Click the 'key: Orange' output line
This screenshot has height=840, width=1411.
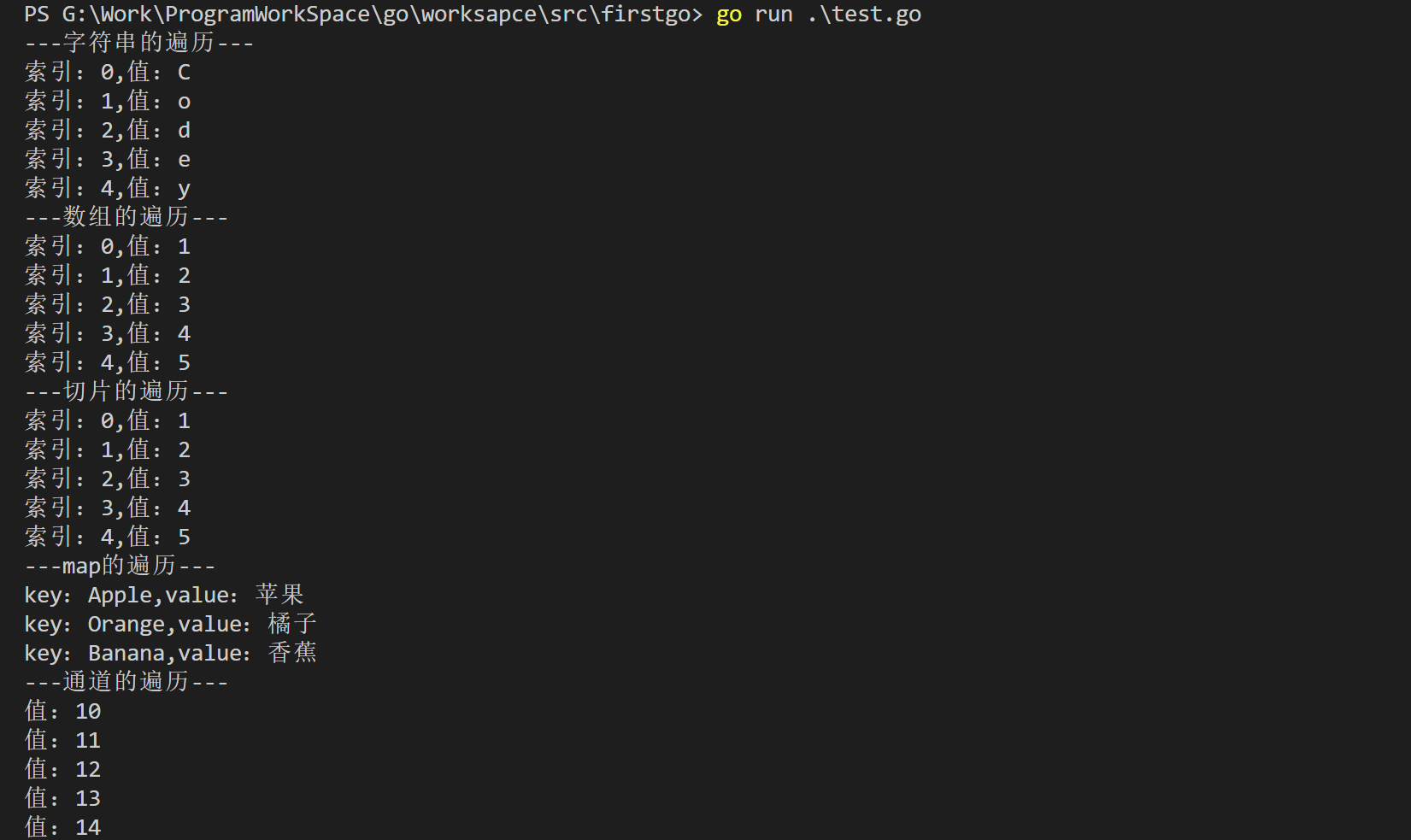coord(170,624)
